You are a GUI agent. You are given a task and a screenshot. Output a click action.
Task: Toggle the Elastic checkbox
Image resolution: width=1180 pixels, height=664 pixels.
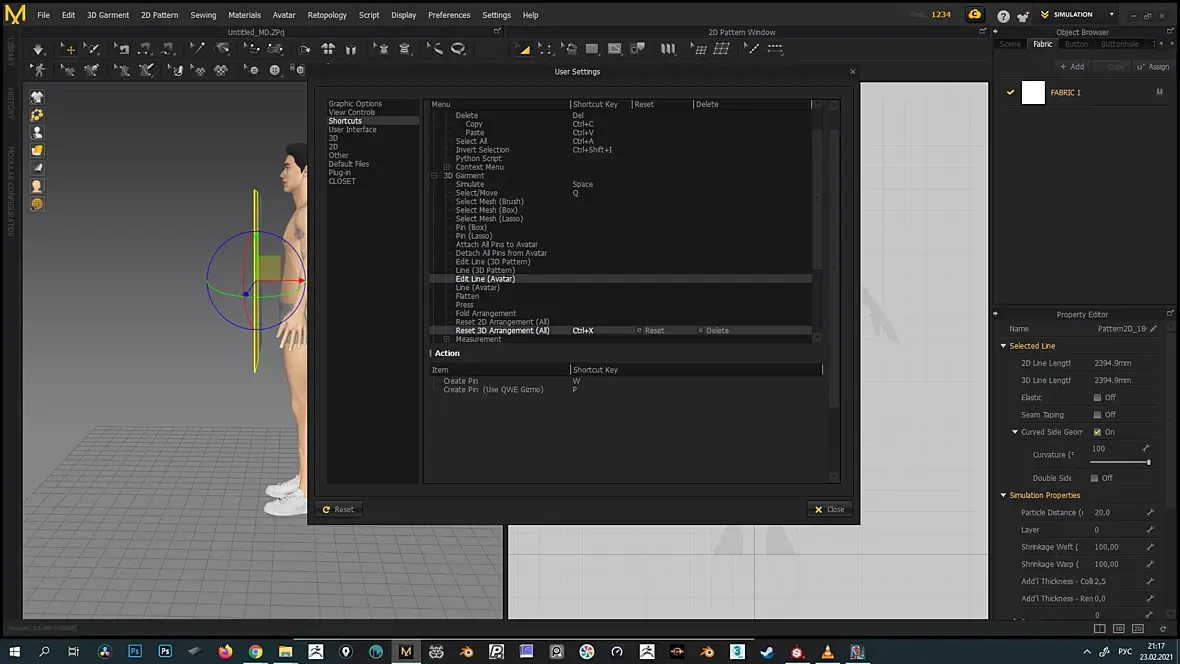[1097, 397]
